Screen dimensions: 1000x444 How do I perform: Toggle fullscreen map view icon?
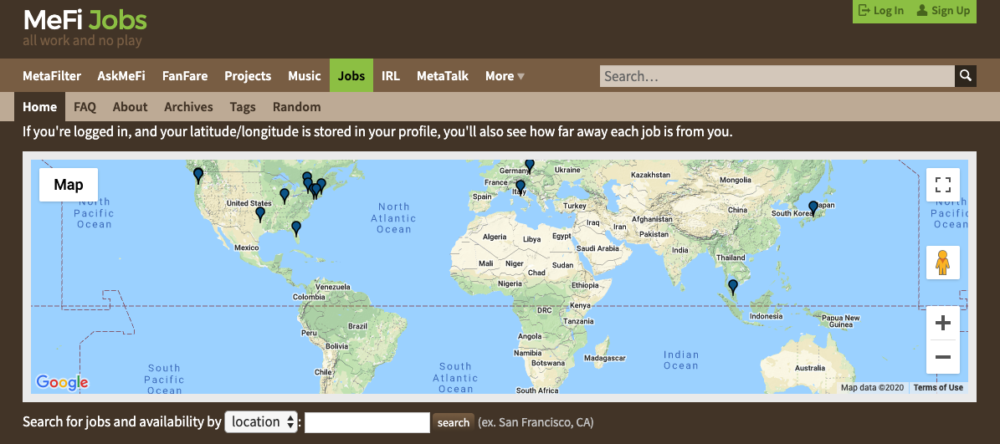tap(943, 184)
